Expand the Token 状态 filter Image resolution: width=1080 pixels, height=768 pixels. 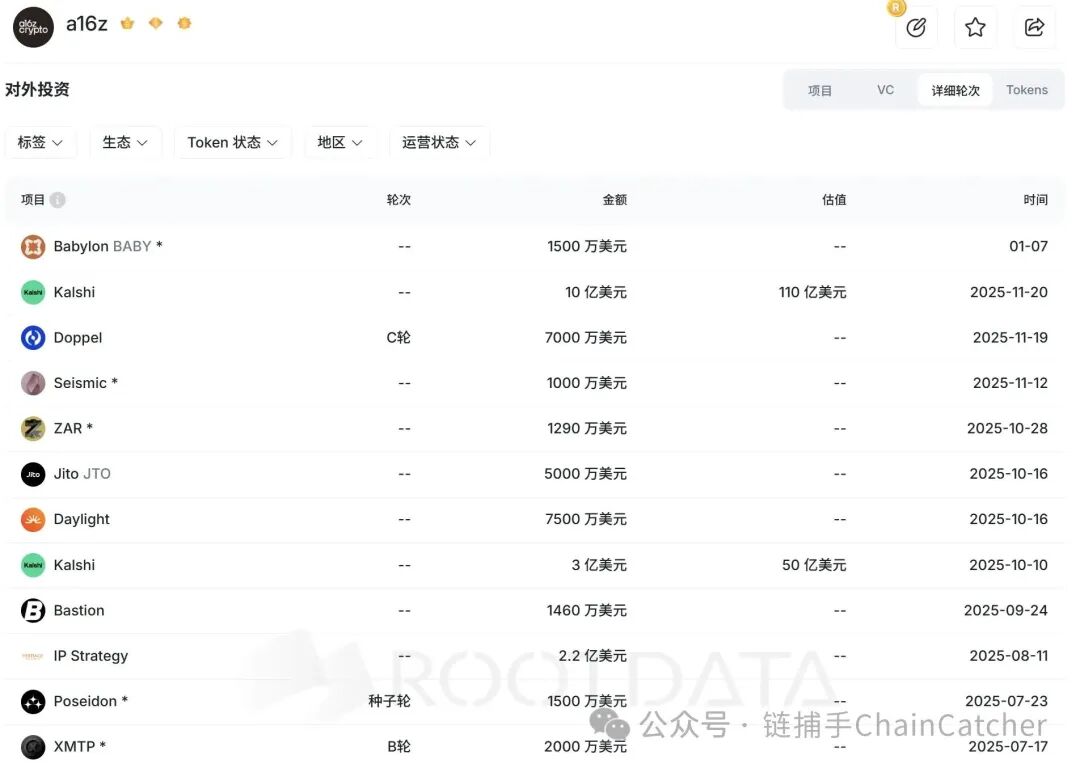232,142
